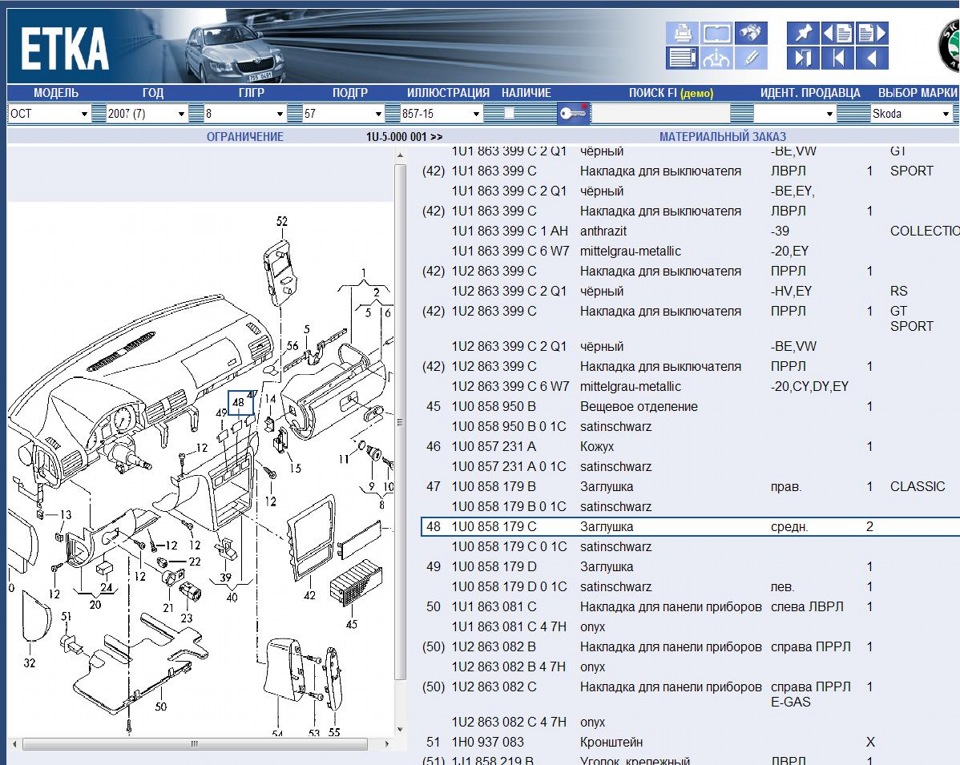Click the diagram's horizontal scrollbar thumb
This screenshot has width=960, height=765.
195,744
